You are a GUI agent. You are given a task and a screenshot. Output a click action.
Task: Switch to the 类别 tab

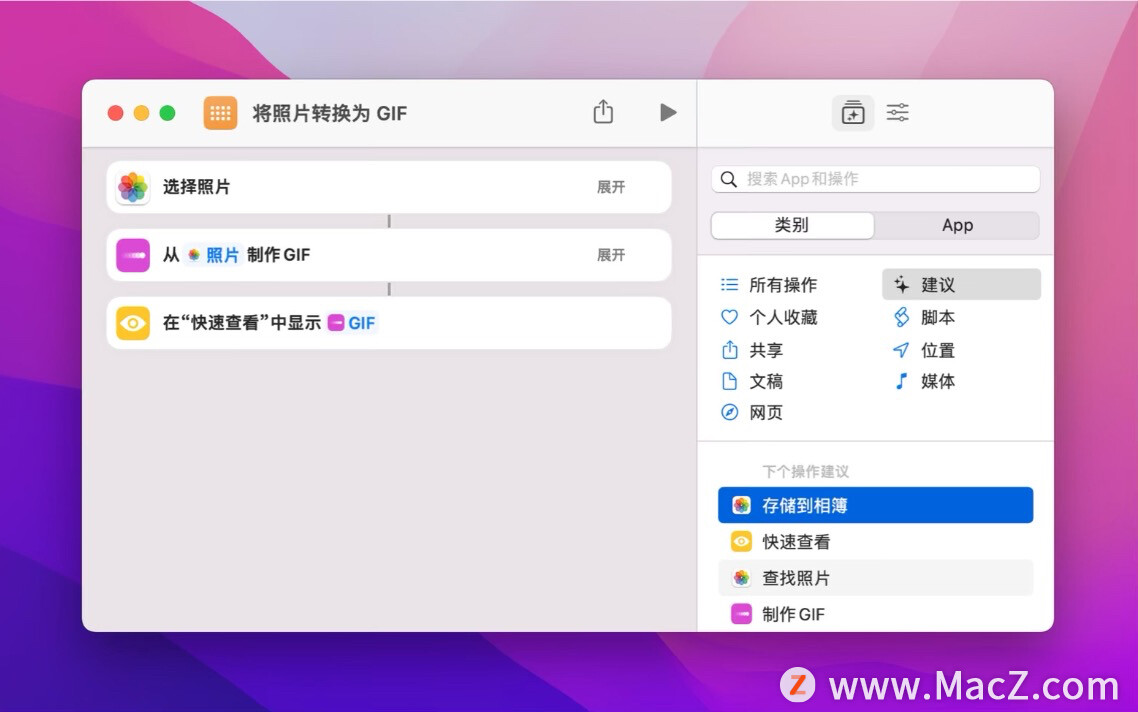[x=792, y=225]
